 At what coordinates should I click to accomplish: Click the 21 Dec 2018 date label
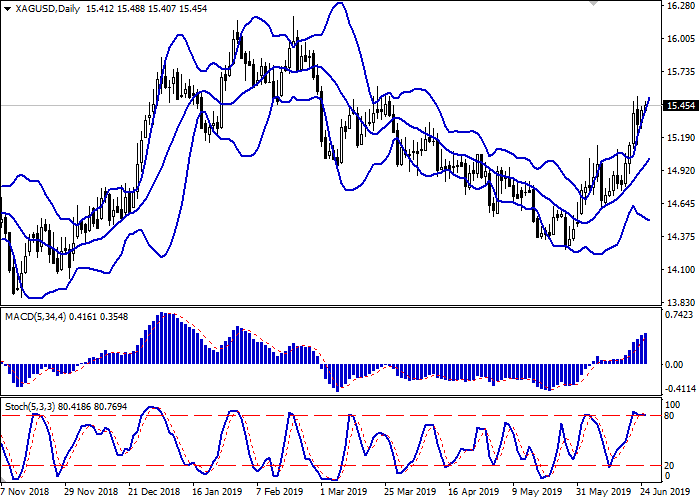pyautogui.click(x=156, y=492)
